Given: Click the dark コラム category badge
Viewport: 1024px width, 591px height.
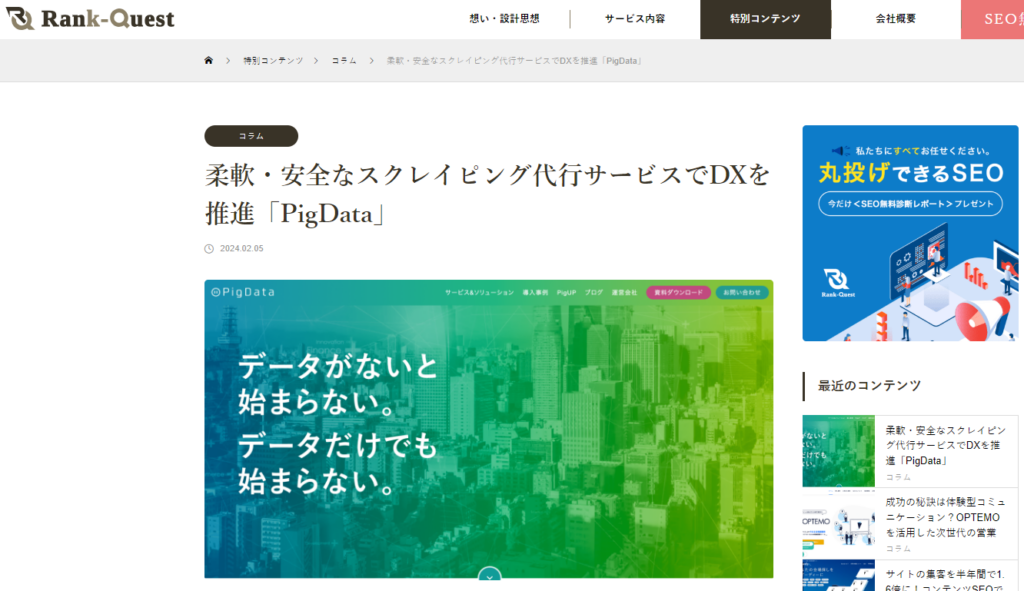Looking at the screenshot, I should (x=251, y=136).
